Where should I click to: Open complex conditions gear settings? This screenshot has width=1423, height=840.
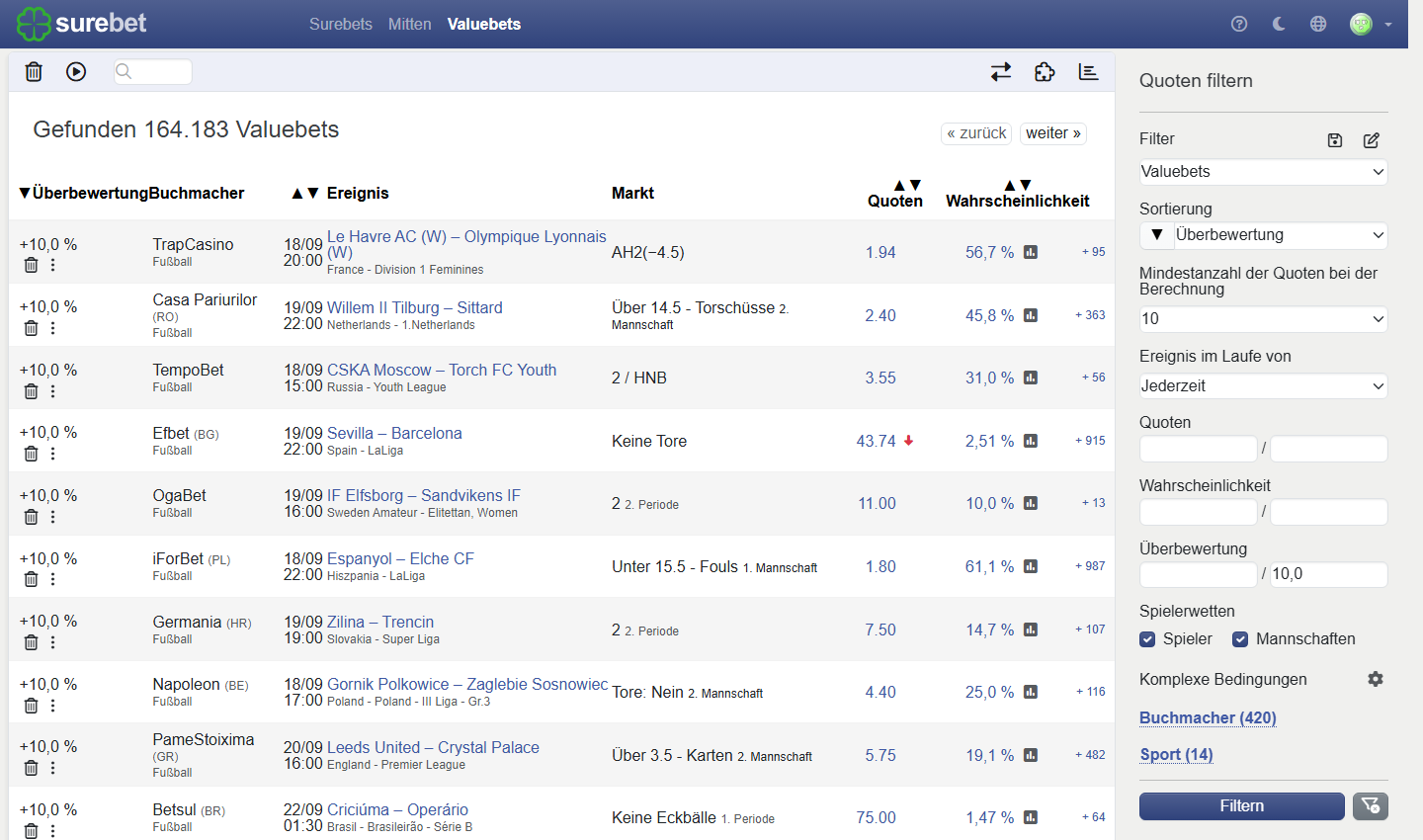[x=1376, y=679]
